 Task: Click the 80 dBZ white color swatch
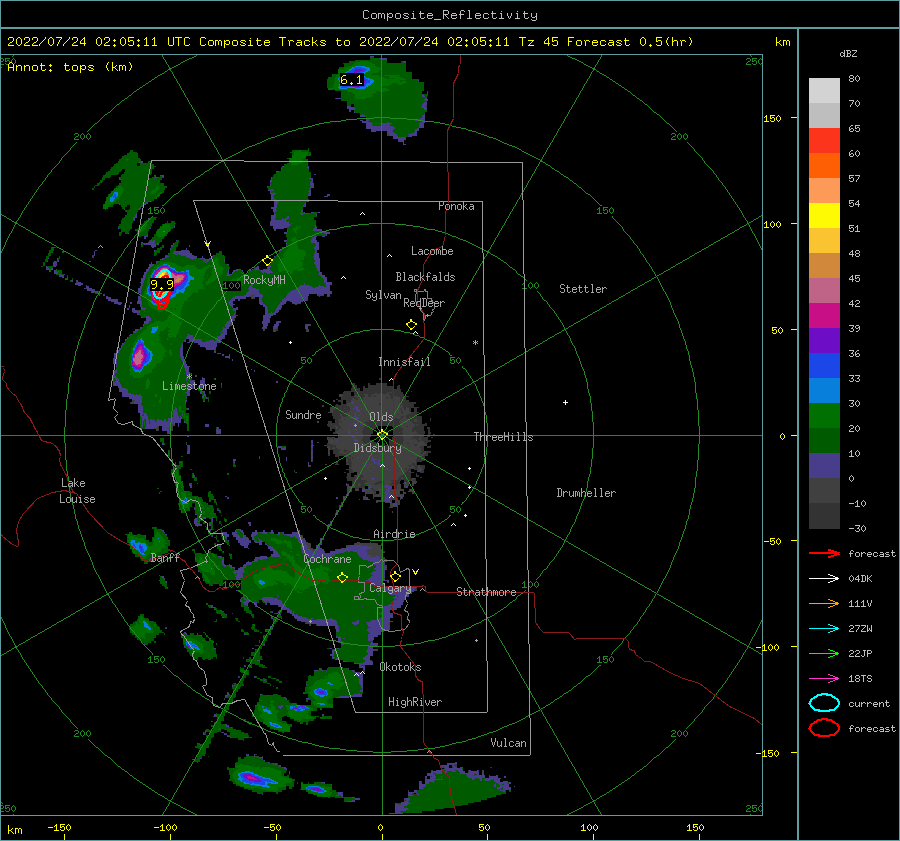(824, 90)
